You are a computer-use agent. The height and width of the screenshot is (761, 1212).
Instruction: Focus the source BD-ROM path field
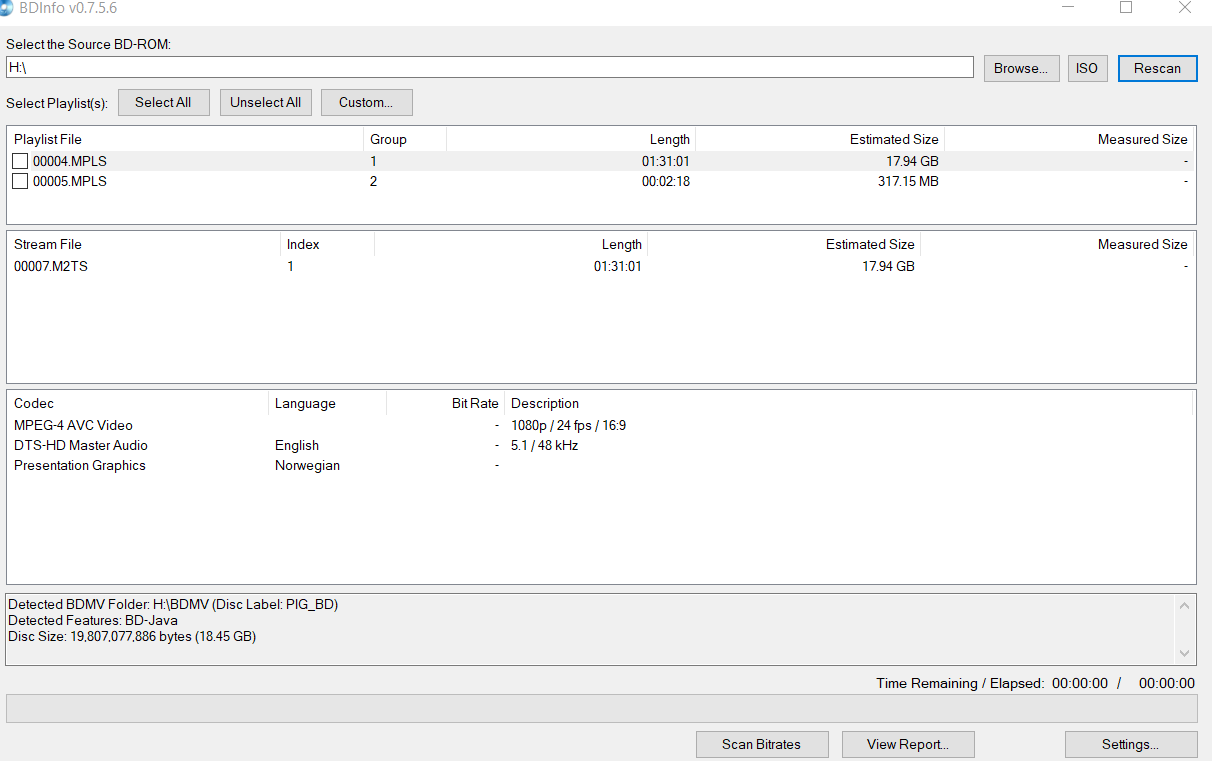(x=490, y=67)
